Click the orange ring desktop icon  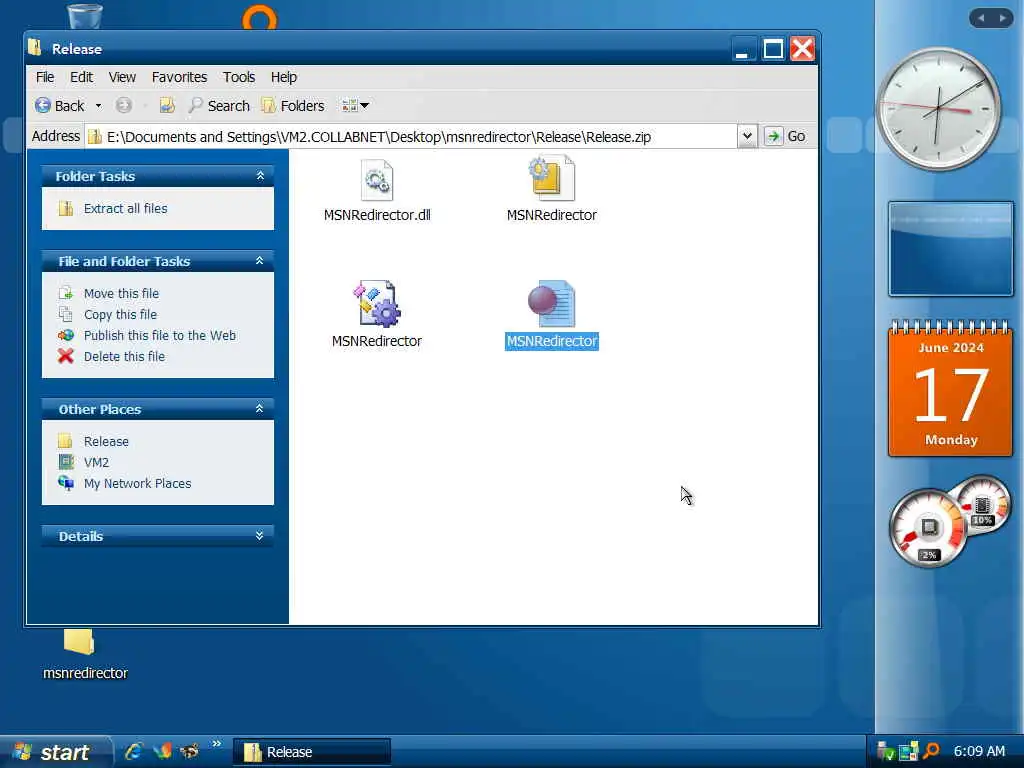260,17
